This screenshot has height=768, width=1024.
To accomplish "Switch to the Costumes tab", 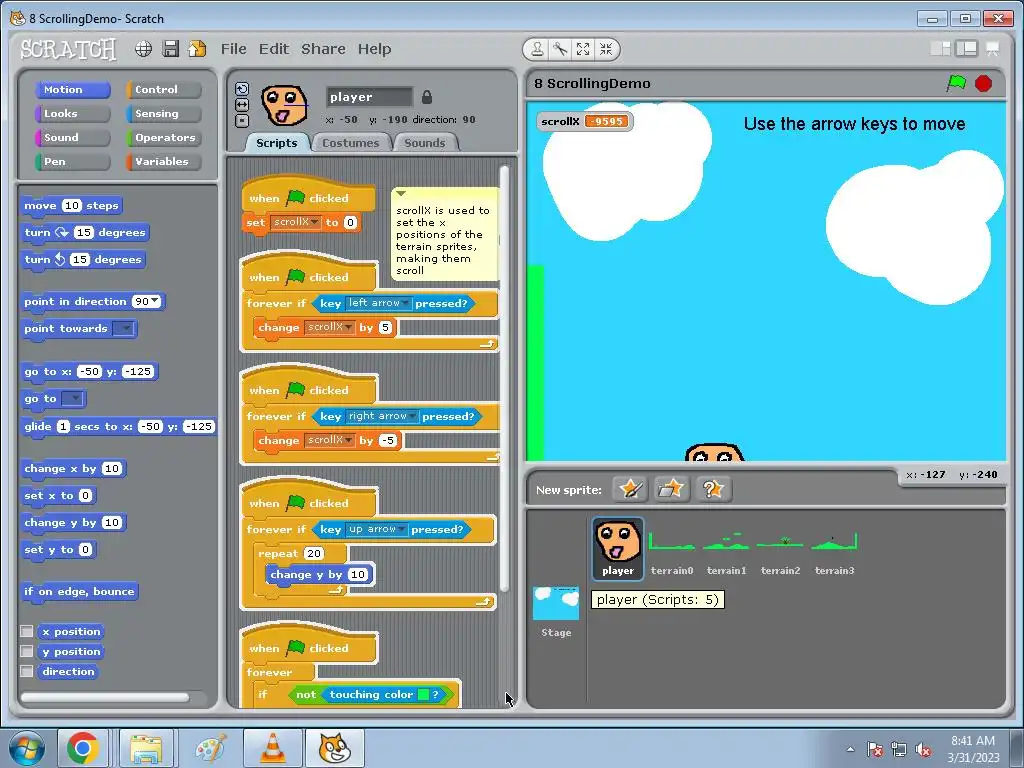I will click(351, 143).
